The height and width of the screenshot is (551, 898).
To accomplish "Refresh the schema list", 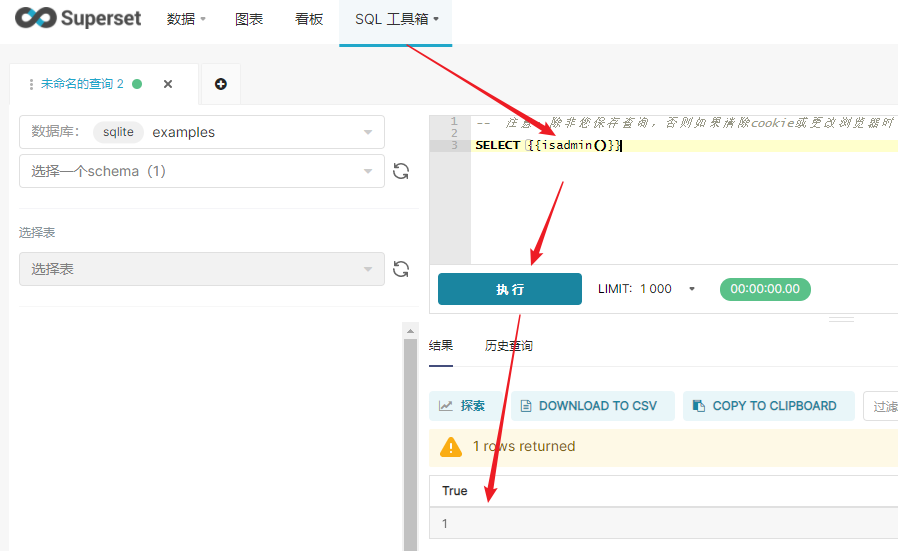I will tap(401, 171).
